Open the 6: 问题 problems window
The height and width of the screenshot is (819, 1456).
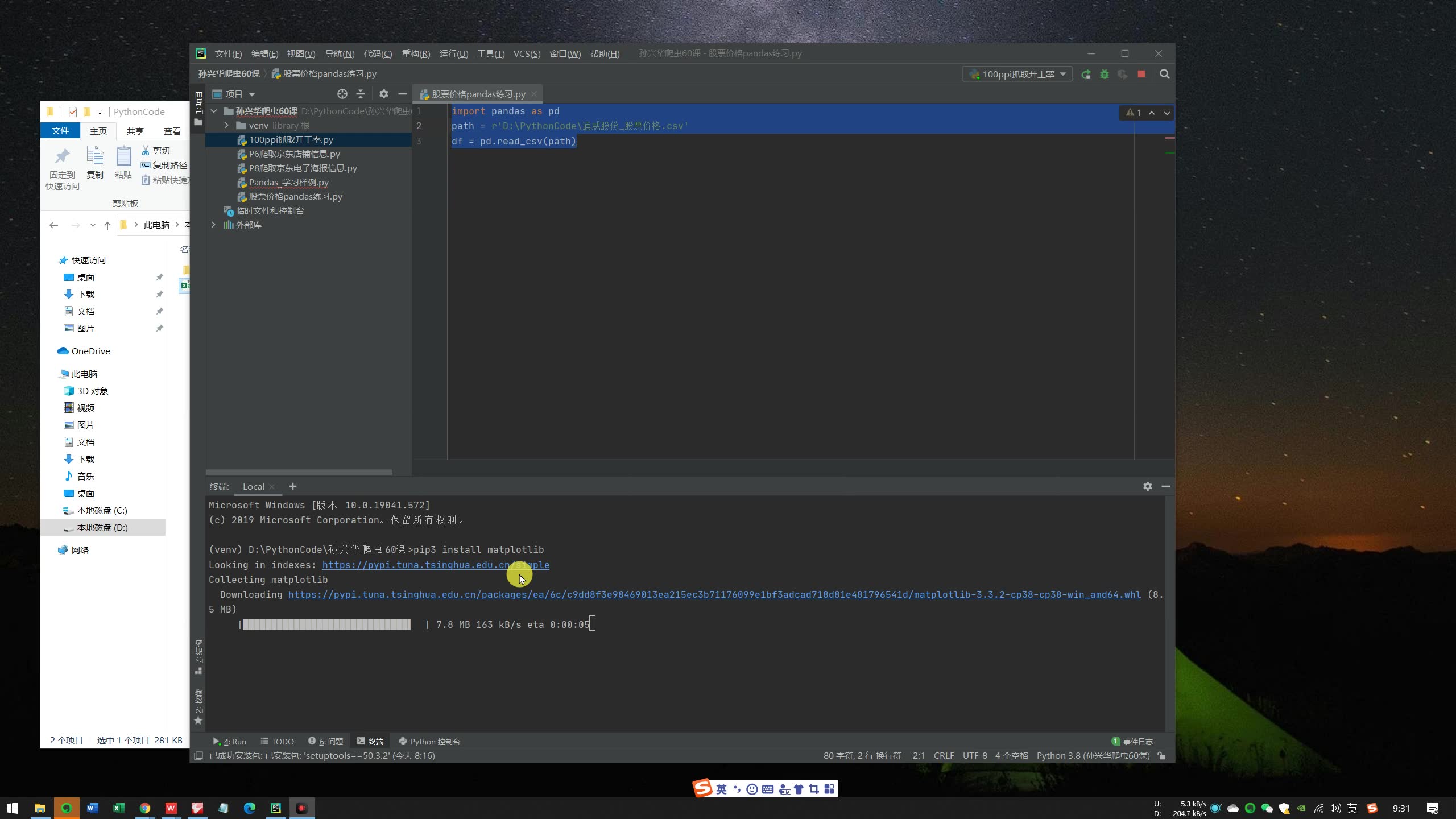[x=325, y=742]
